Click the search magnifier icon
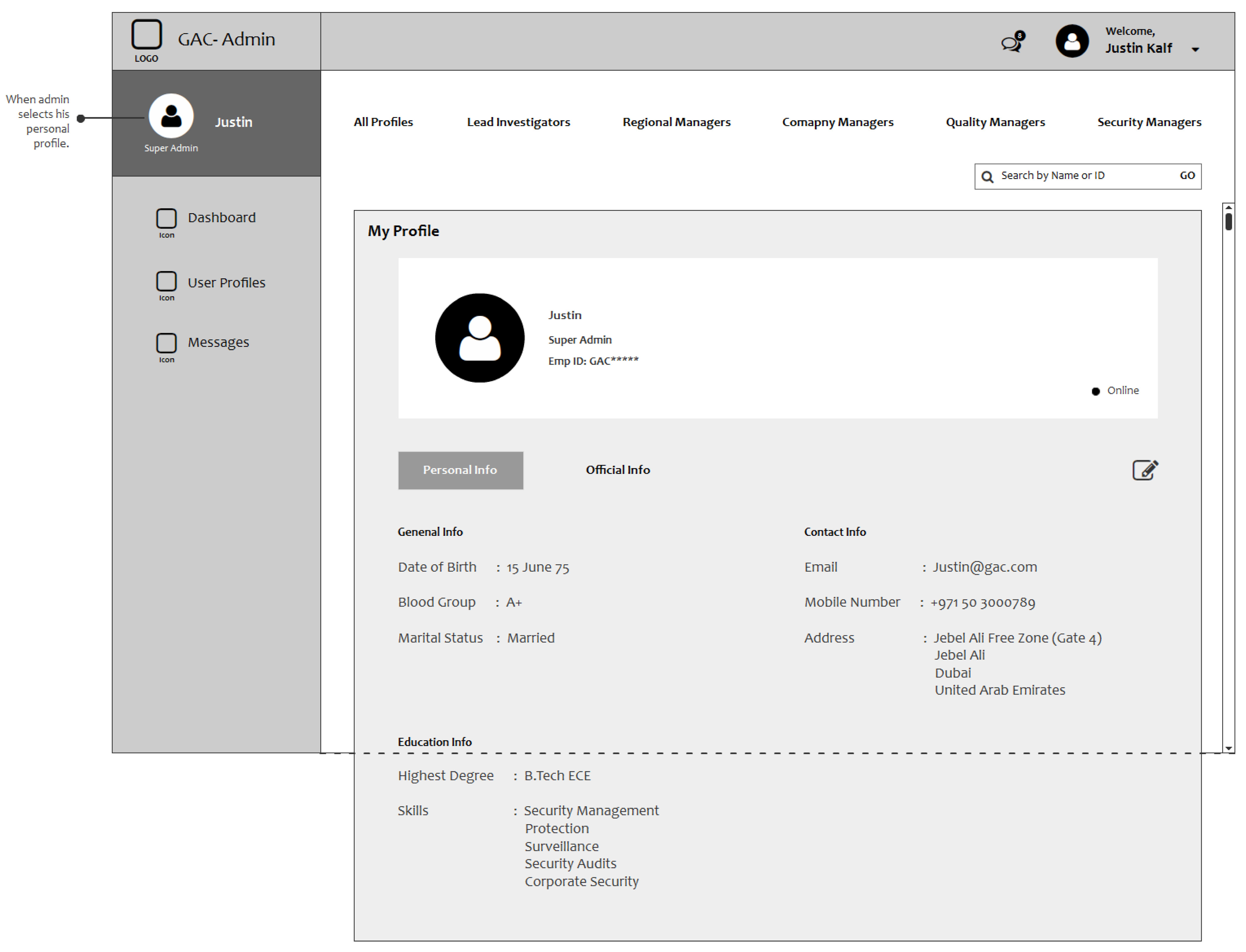The height and width of the screenshot is (952, 1246). click(x=986, y=177)
